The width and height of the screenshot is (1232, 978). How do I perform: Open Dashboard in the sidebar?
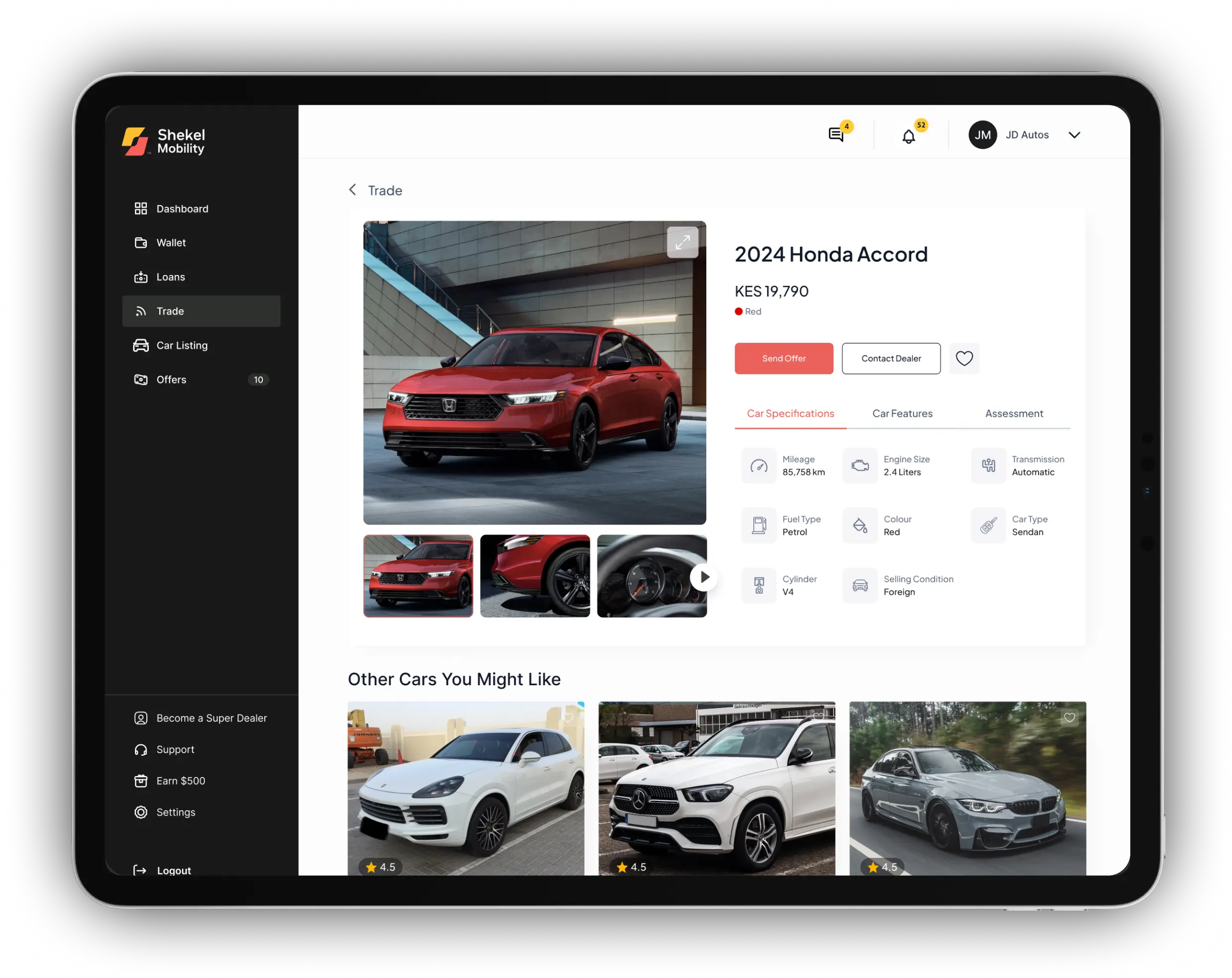tap(201, 208)
